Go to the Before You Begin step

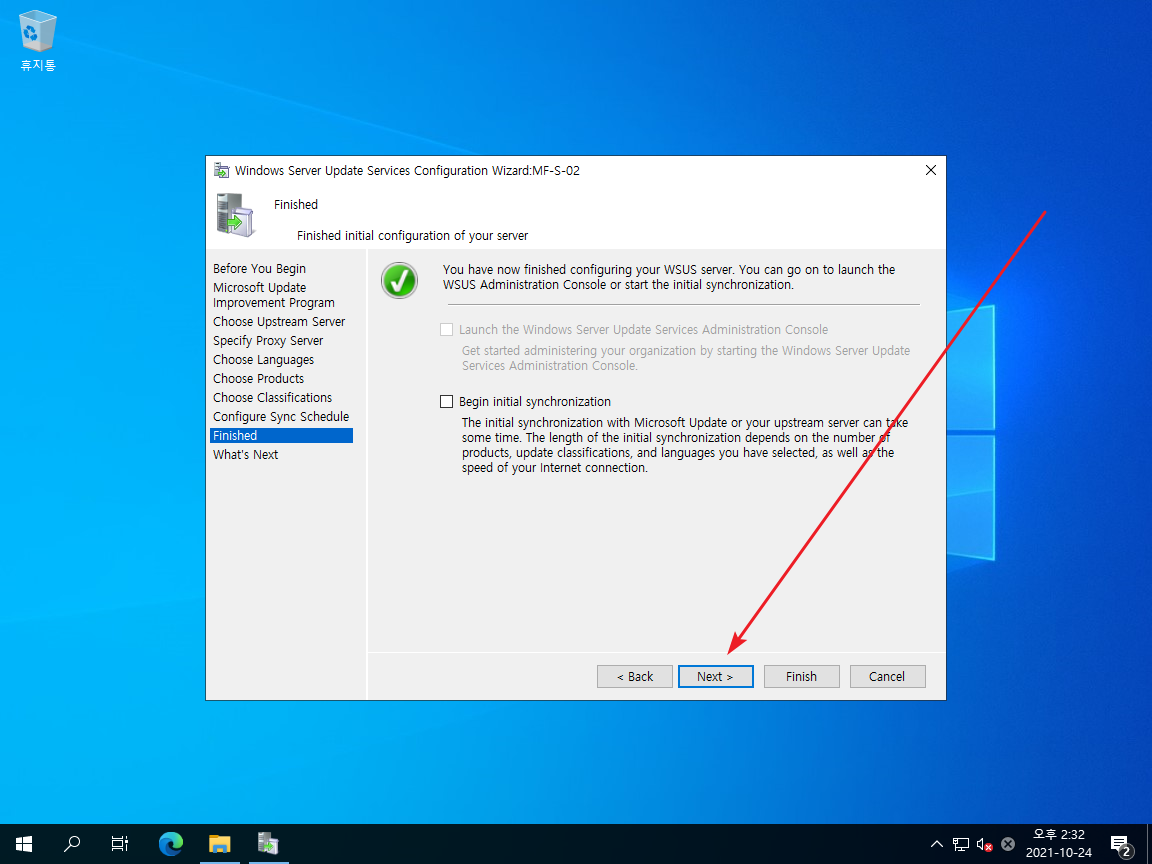(259, 268)
